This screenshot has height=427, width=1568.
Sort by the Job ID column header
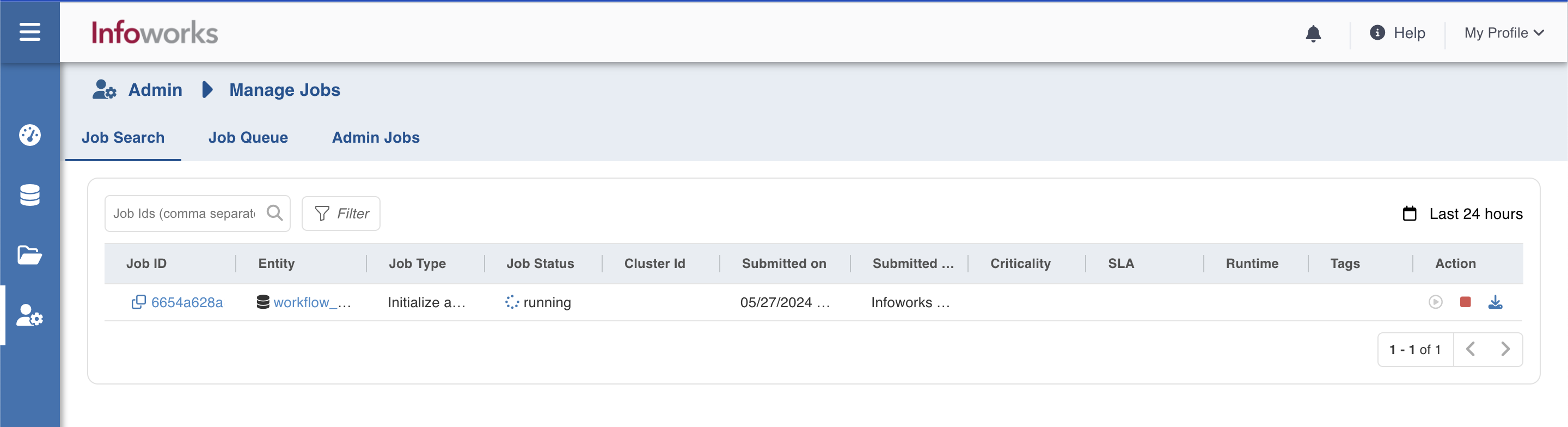[x=146, y=263]
